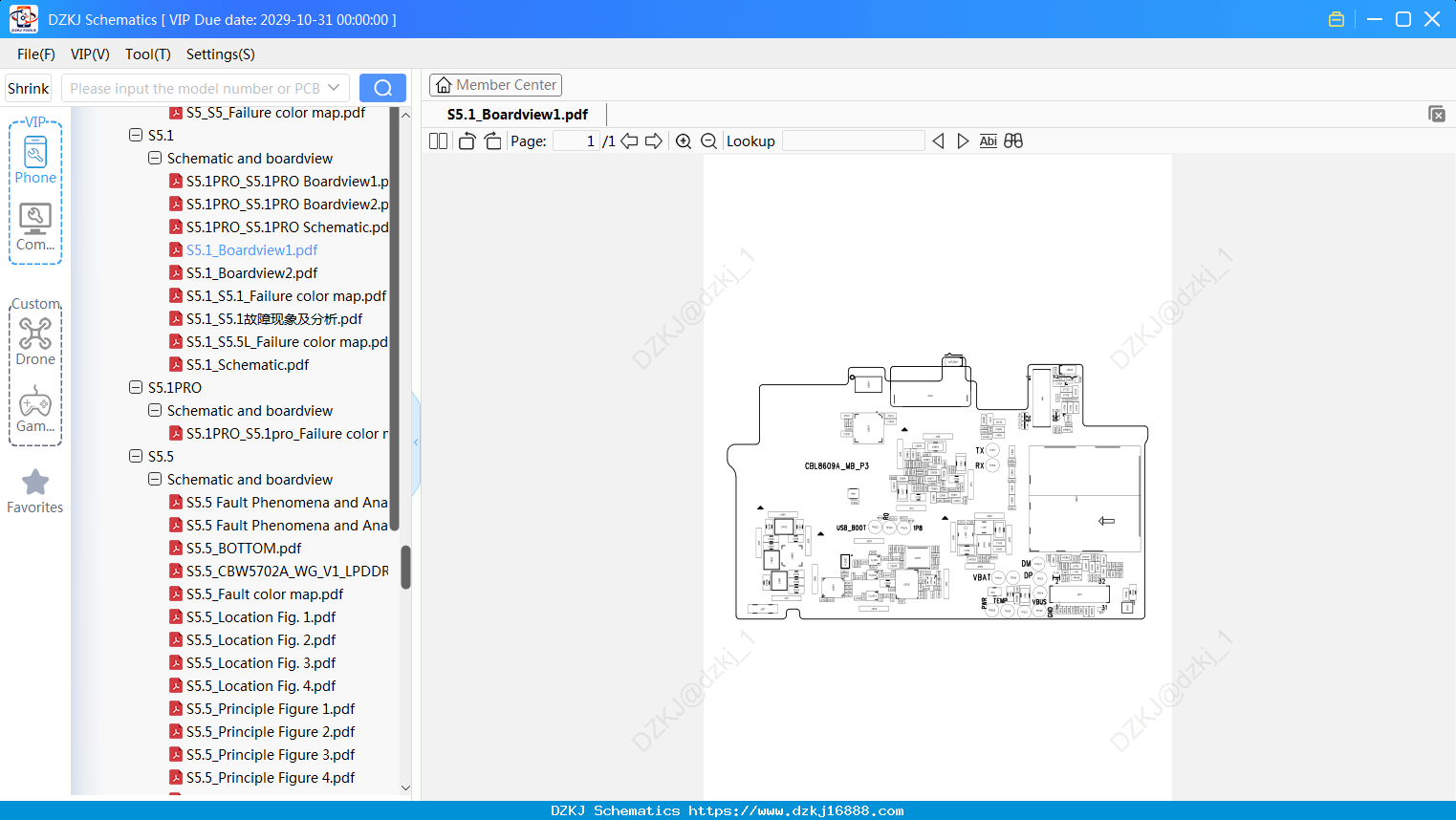The height and width of the screenshot is (820, 1456).
Task: Open the Settings(S) menu
Action: (x=221, y=54)
